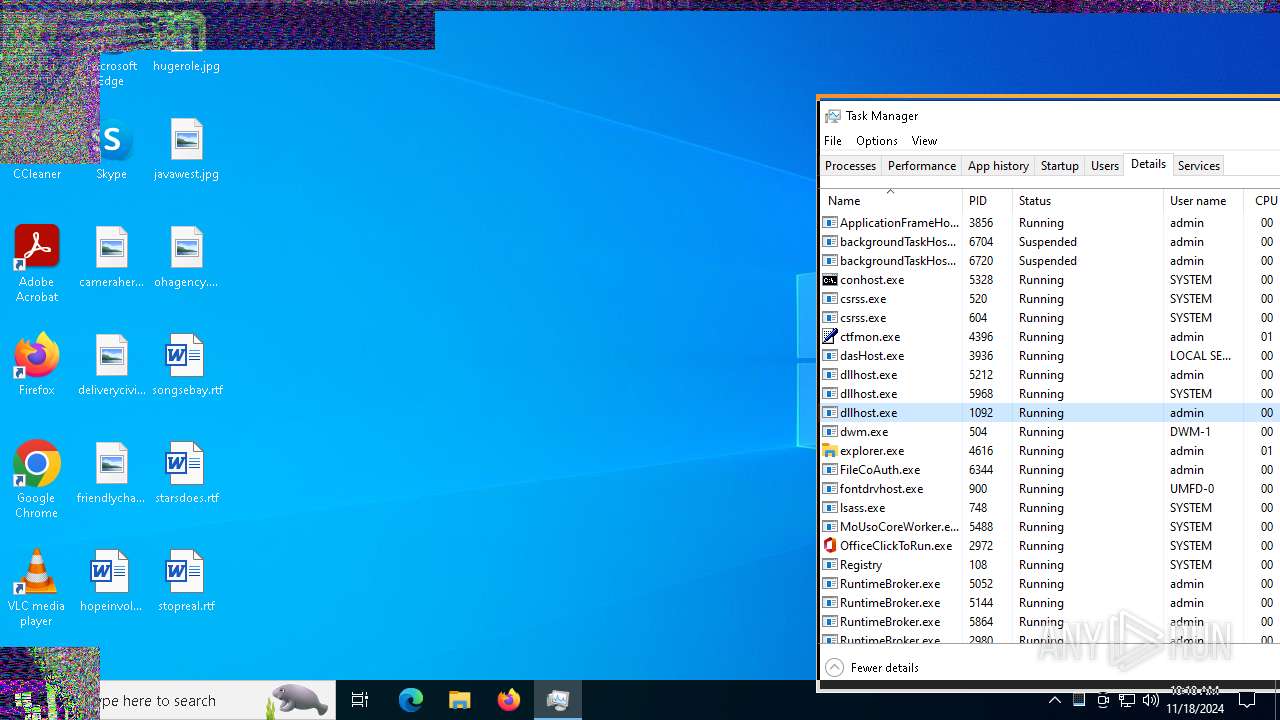Sort processes by the PID column
The height and width of the screenshot is (720, 1280).
click(988, 200)
